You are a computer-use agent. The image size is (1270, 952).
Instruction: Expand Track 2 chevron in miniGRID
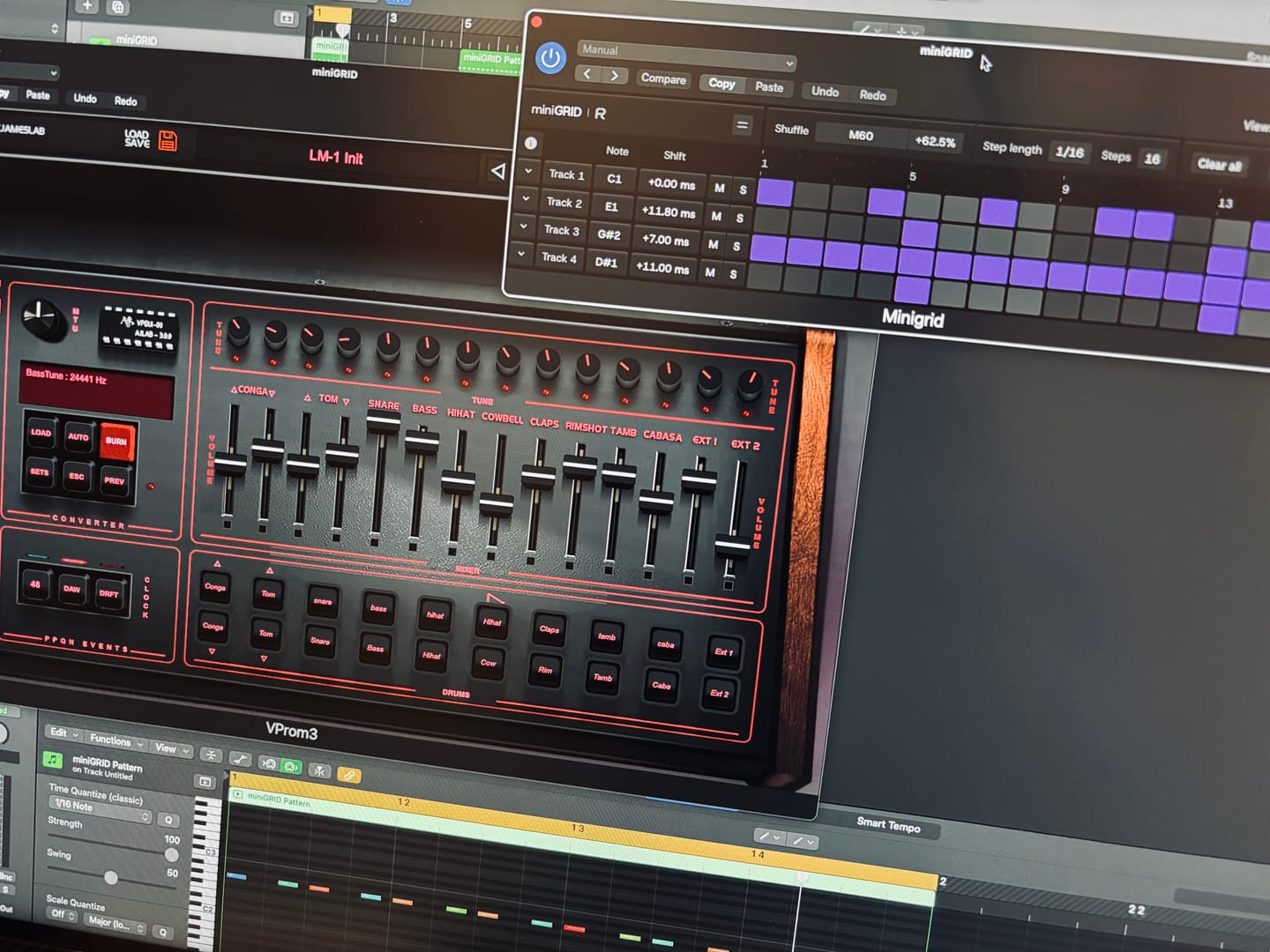pos(526,198)
